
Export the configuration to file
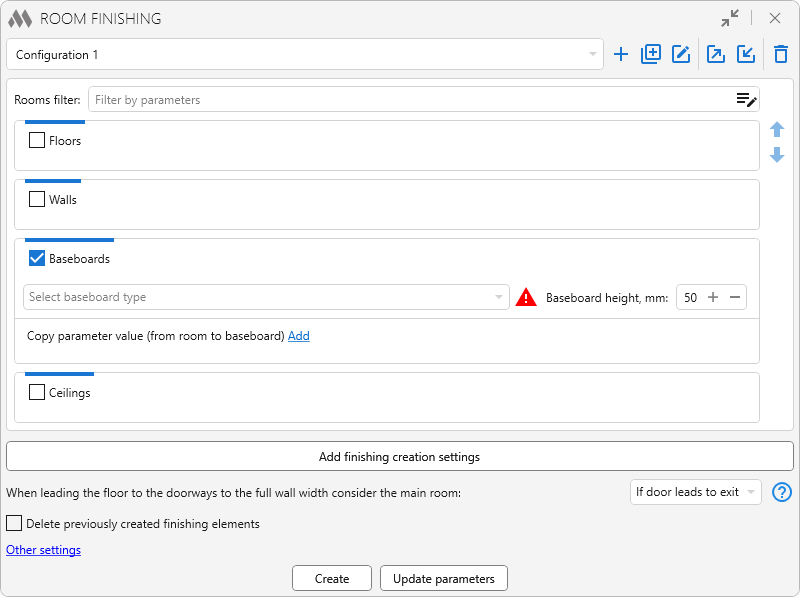716,55
